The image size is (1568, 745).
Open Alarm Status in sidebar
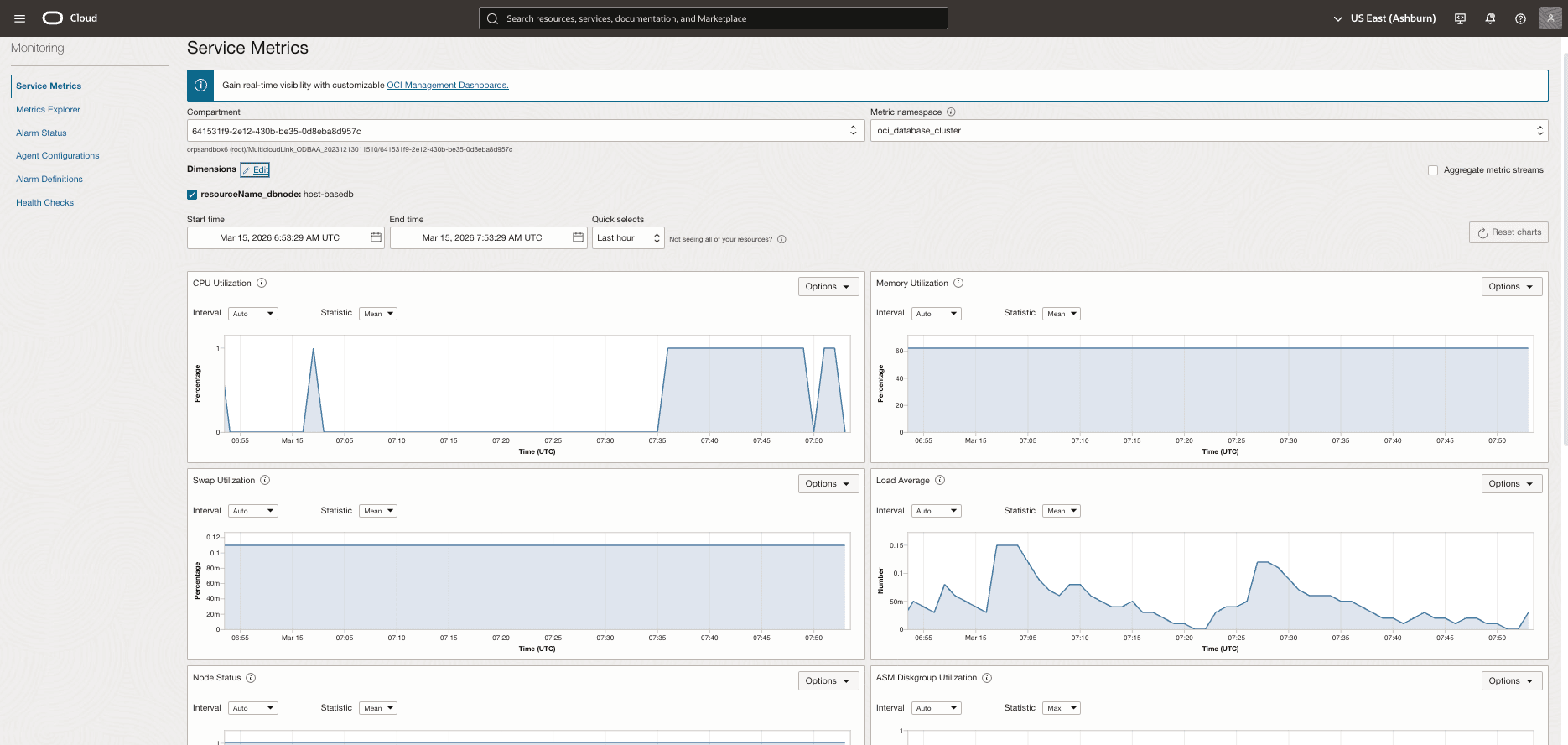[41, 133]
